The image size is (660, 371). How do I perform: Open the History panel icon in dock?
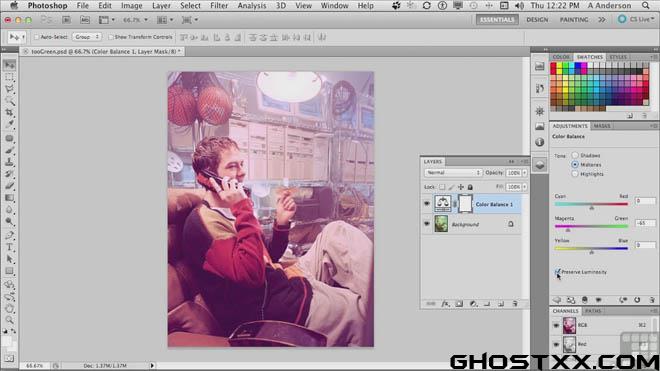540,88
